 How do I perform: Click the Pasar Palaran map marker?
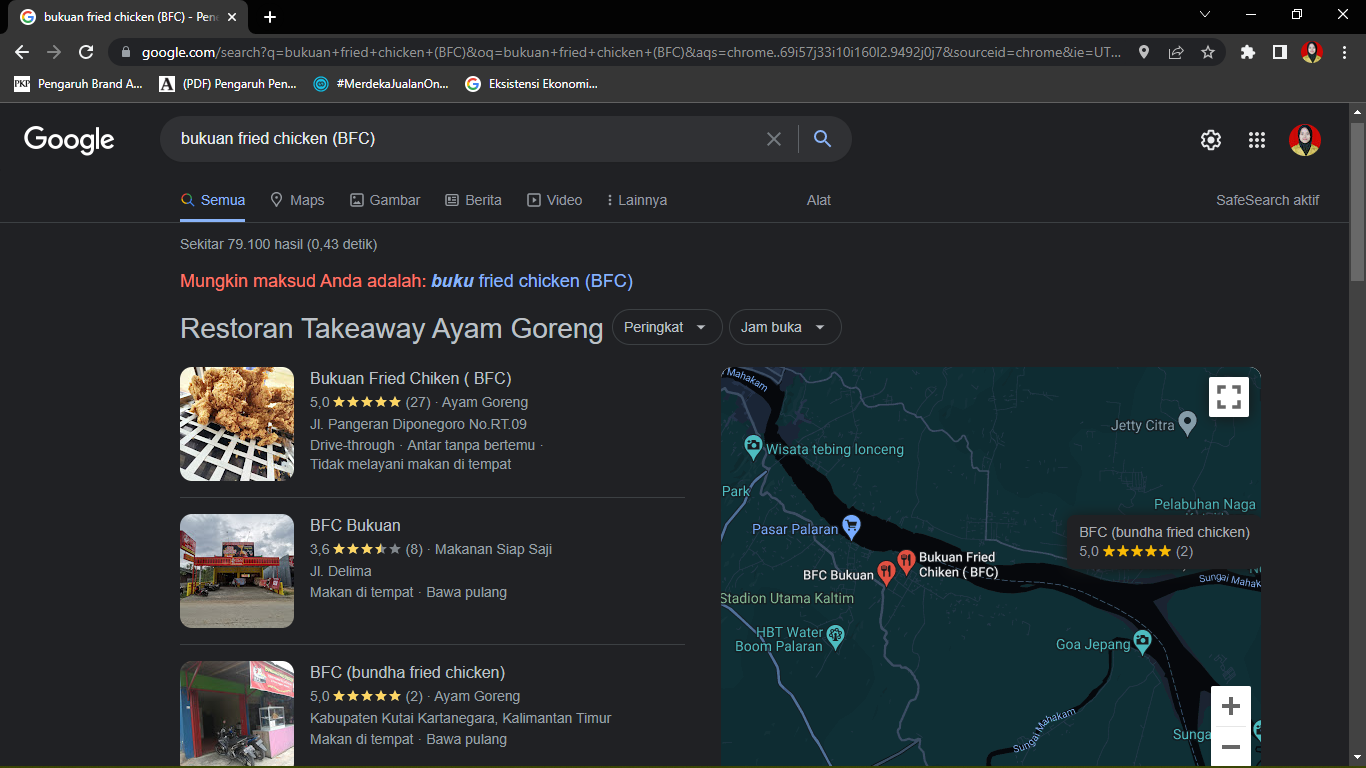coord(851,525)
